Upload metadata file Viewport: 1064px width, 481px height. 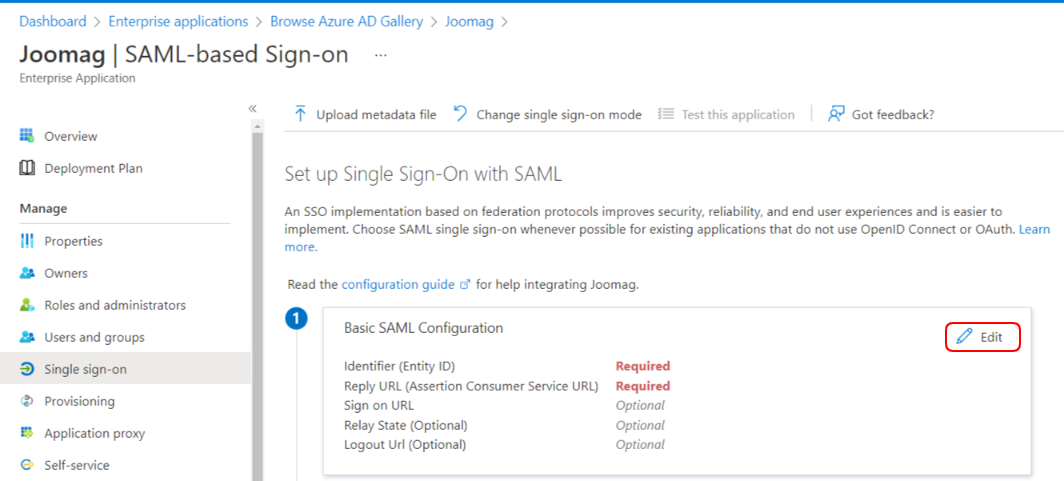point(365,115)
